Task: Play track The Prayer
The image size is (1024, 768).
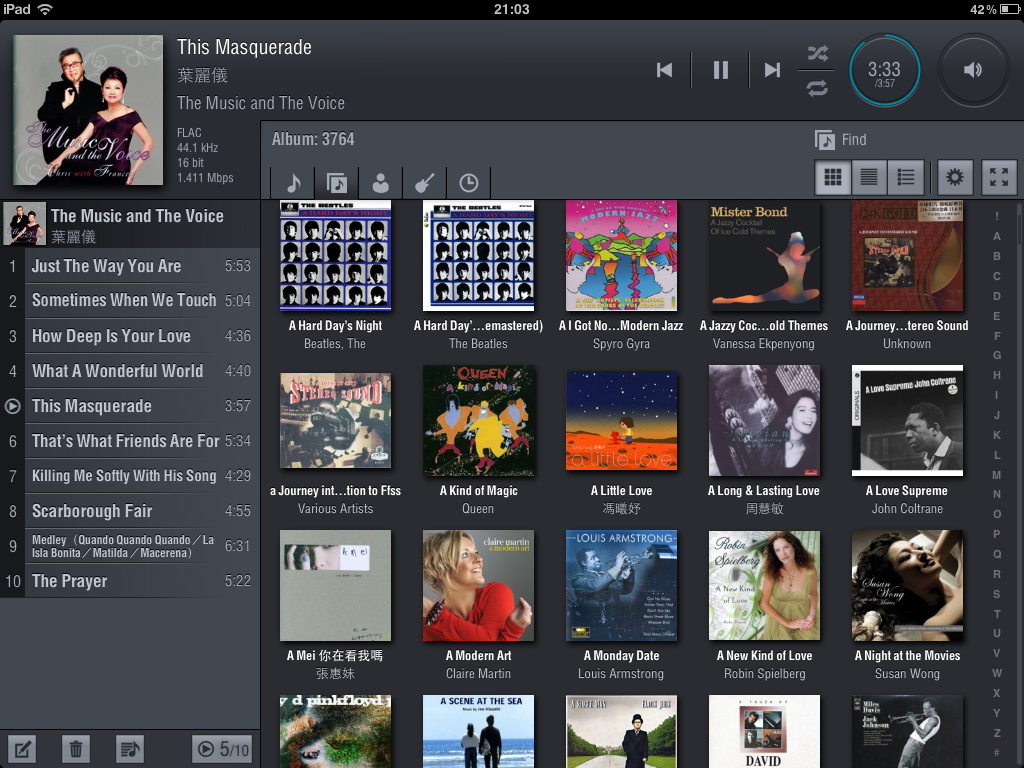Action: [x=130, y=581]
